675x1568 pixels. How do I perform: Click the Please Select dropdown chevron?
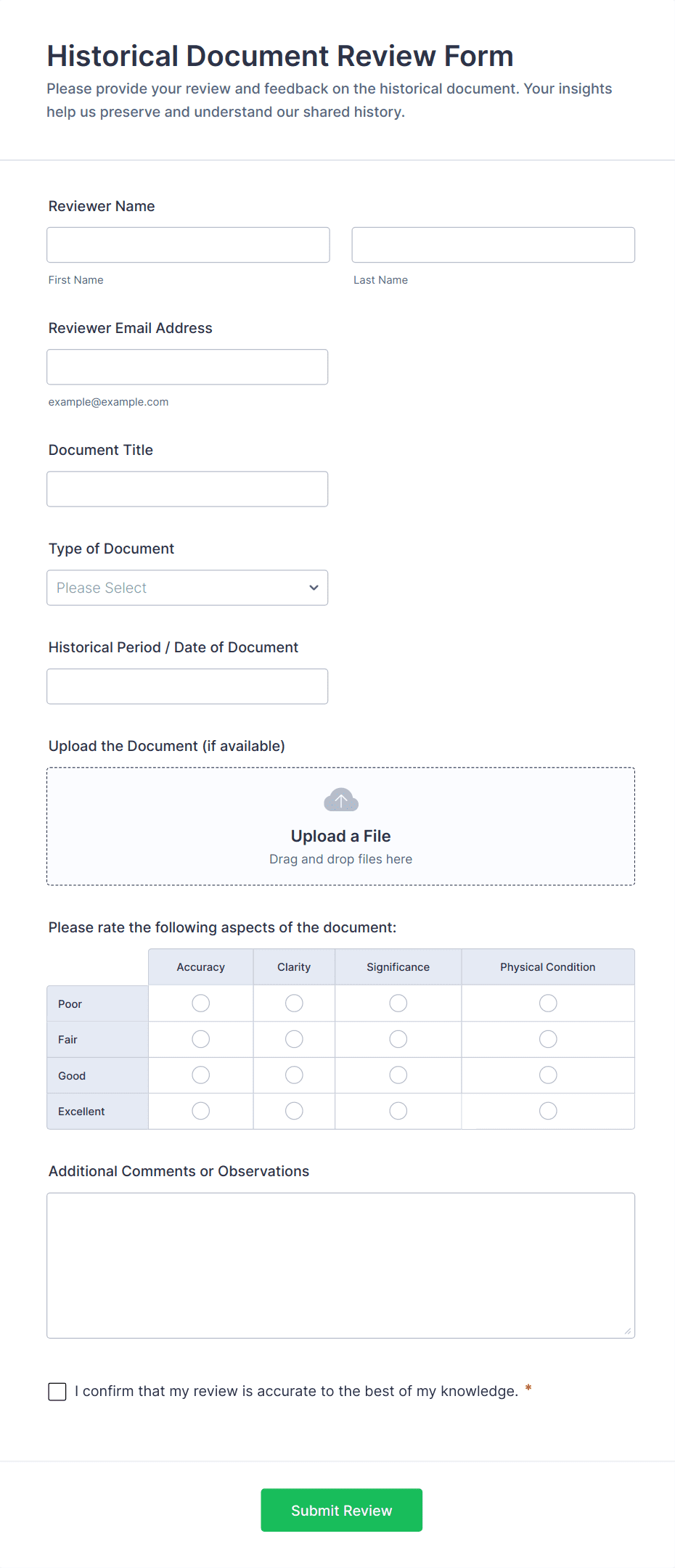[313, 587]
